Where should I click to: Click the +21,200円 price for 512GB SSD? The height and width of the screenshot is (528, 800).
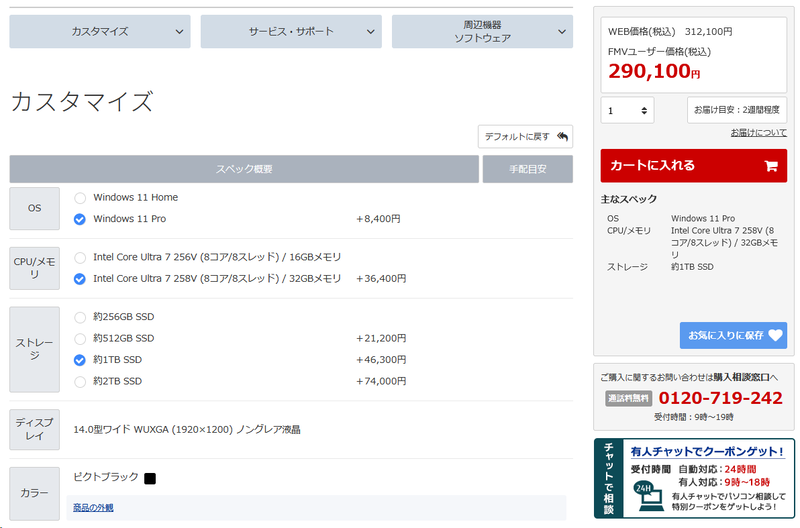381,338
